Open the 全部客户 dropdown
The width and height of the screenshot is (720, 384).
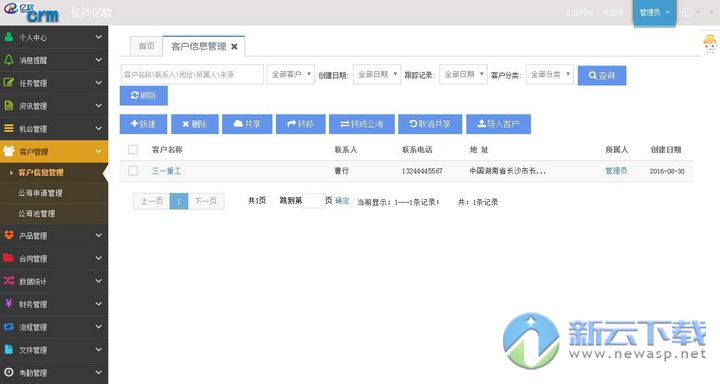291,74
